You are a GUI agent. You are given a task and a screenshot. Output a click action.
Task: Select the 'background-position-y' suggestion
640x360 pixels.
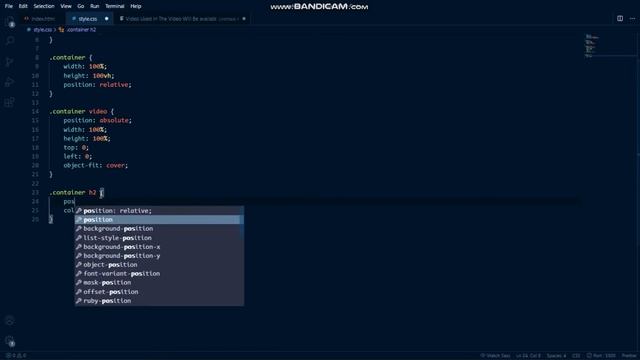(x=159, y=256)
